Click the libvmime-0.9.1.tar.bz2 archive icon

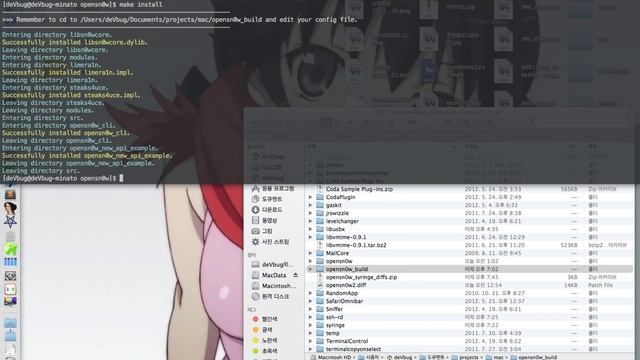[x=320, y=245]
